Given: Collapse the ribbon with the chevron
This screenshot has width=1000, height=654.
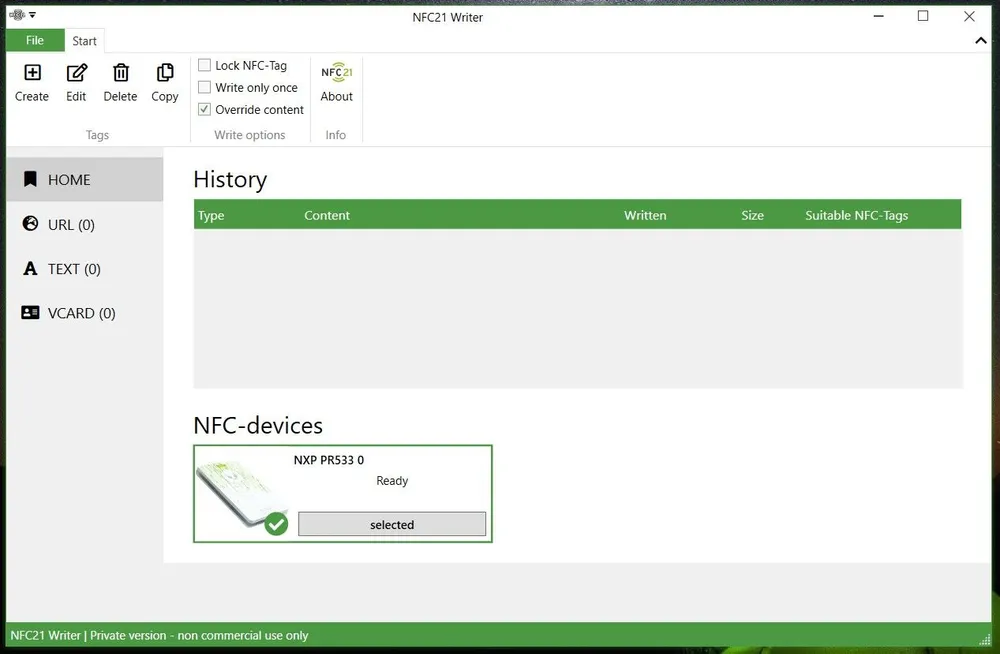Looking at the screenshot, I should [980, 41].
